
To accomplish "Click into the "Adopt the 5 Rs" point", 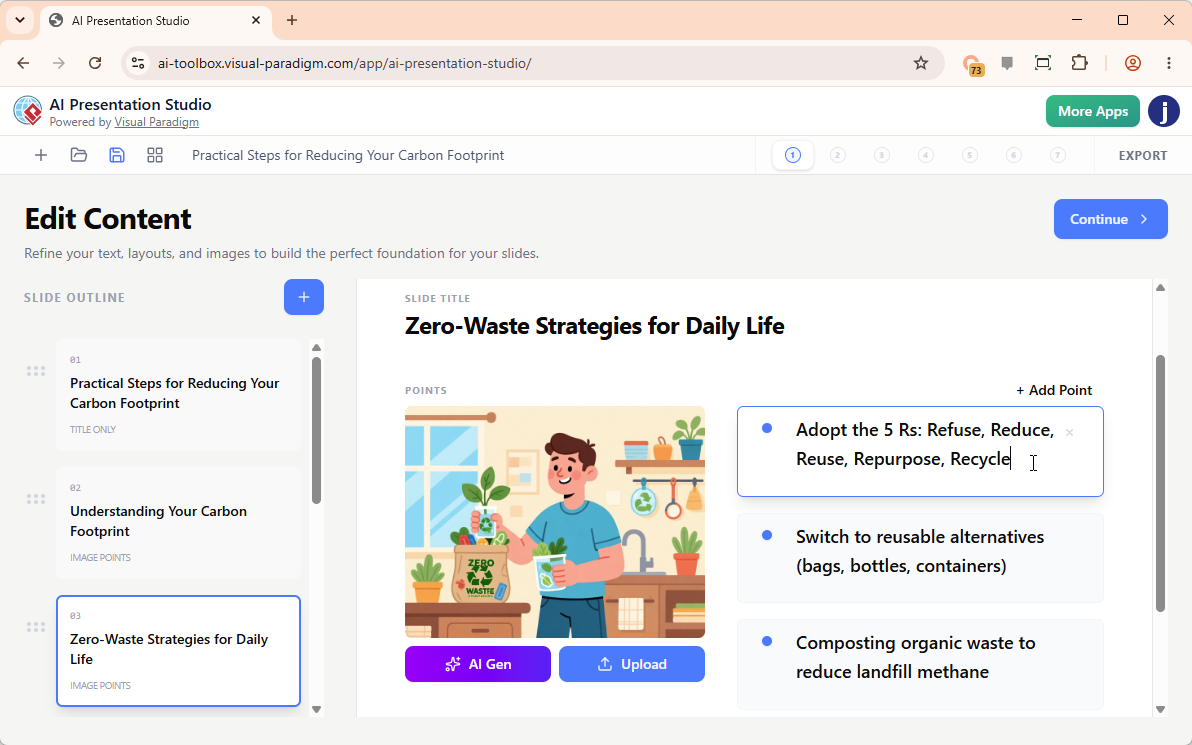I will pos(920,452).
